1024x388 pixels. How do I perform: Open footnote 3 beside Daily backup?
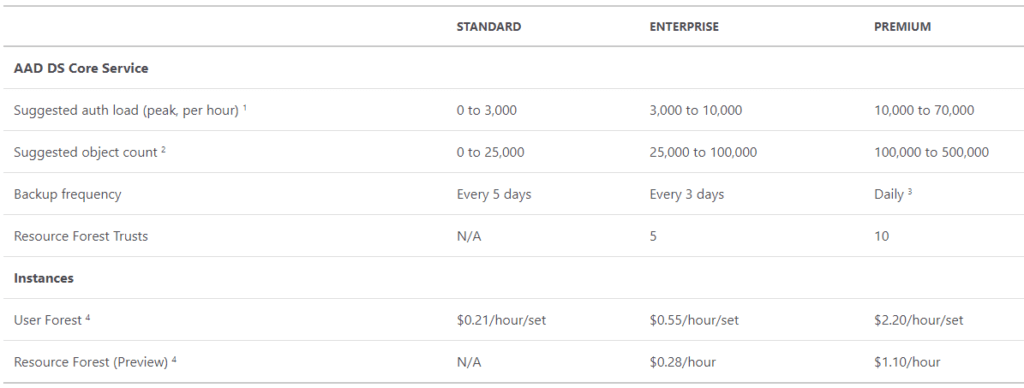click(x=910, y=191)
